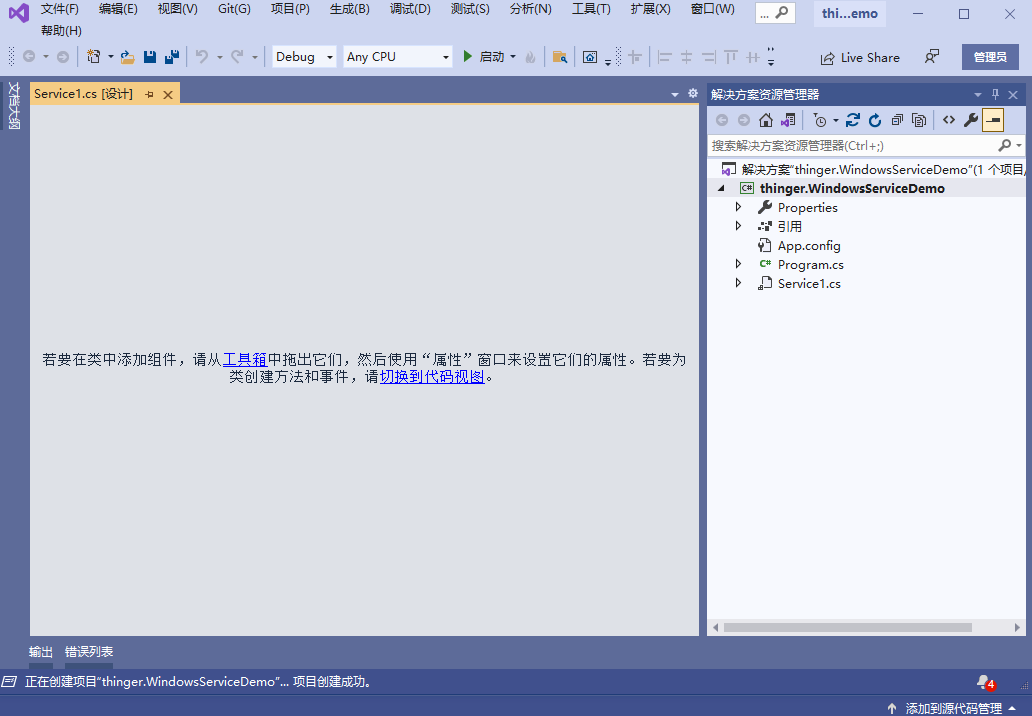Open project properties via the wrench icon

pyautogui.click(x=972, y=120)
